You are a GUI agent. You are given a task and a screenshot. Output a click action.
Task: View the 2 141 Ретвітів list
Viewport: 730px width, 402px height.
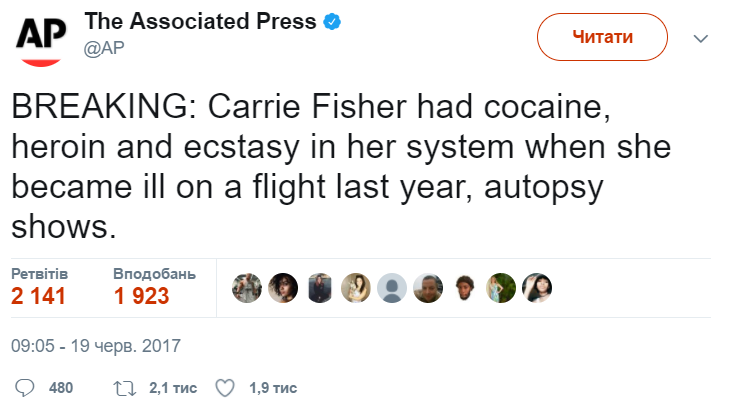tap(40, 287)
